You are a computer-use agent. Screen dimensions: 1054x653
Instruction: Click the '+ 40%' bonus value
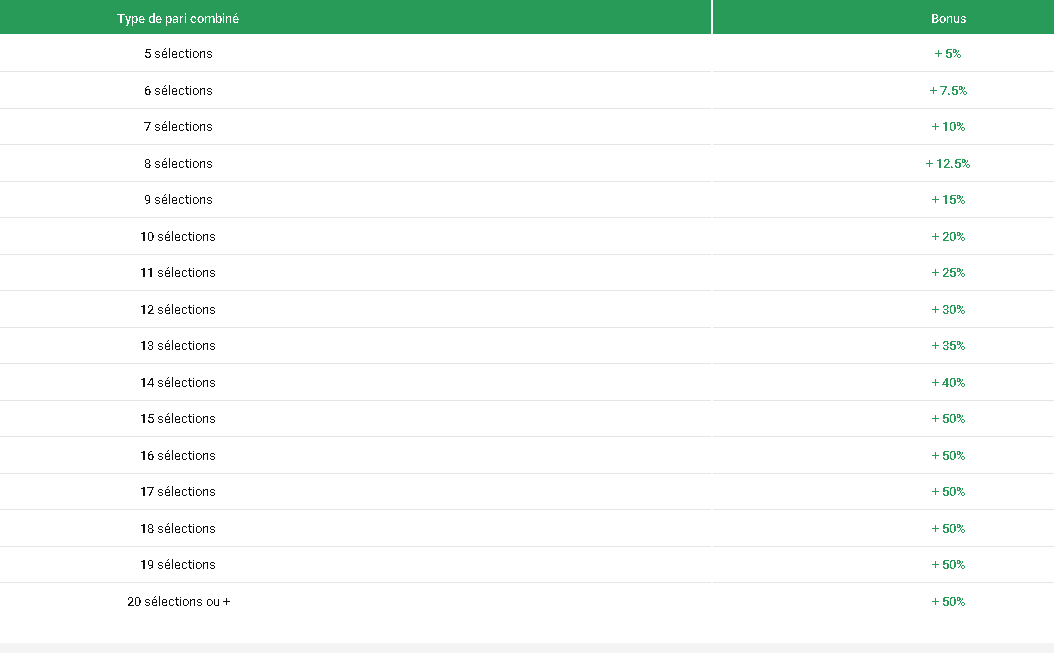[948, 383]
